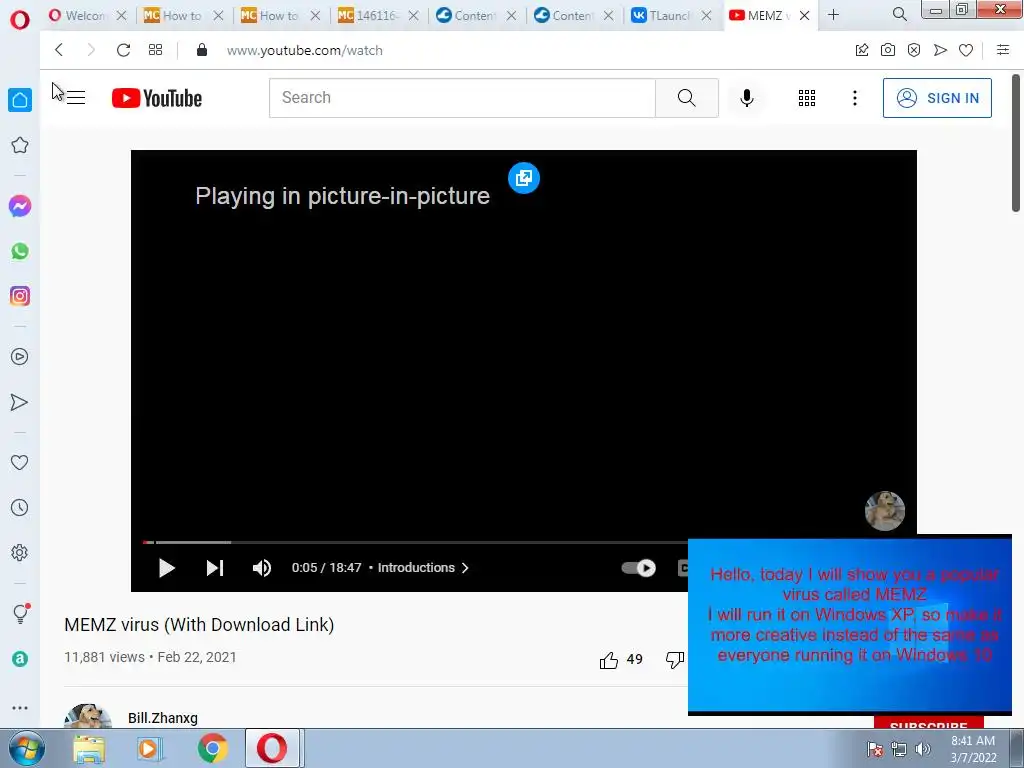Open My Flow in sidebar
This screenshot has height=768, width=1024.
point(20,402)
